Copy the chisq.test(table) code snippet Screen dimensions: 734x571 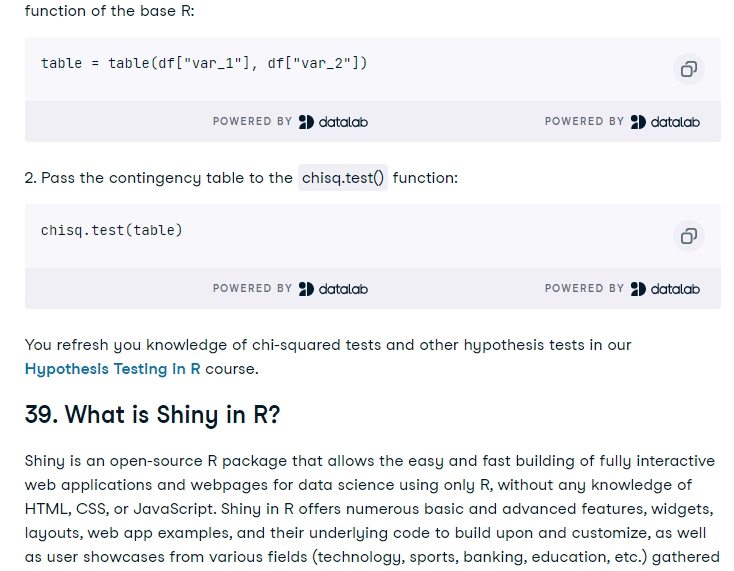pyautogui.click(x=689, y=236)
